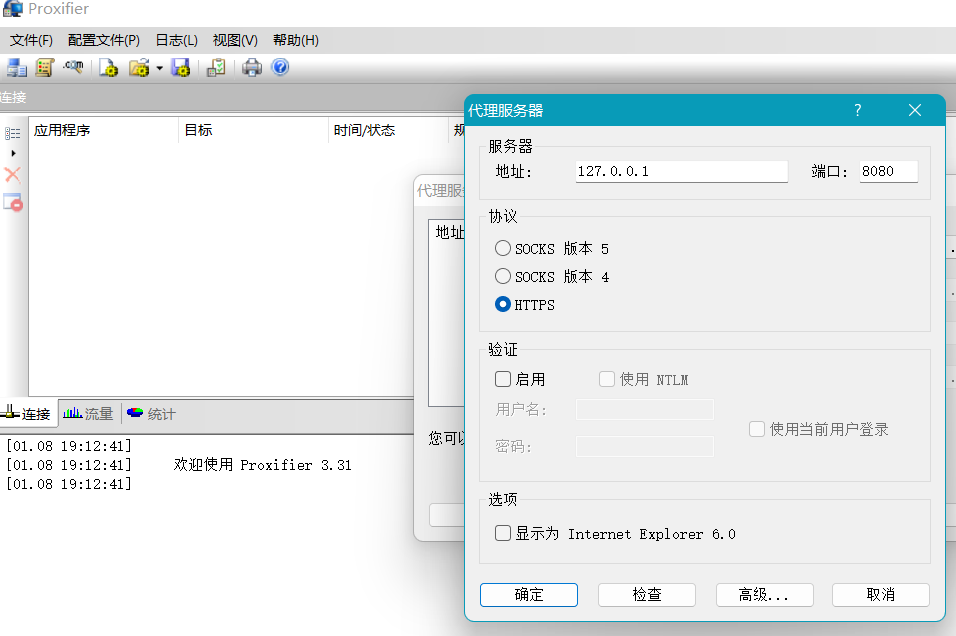Image resolution: width=956 pixels, height=636 pixels.
Task: Open Proxy Servers settings toolbar icon
Action: 16,68
